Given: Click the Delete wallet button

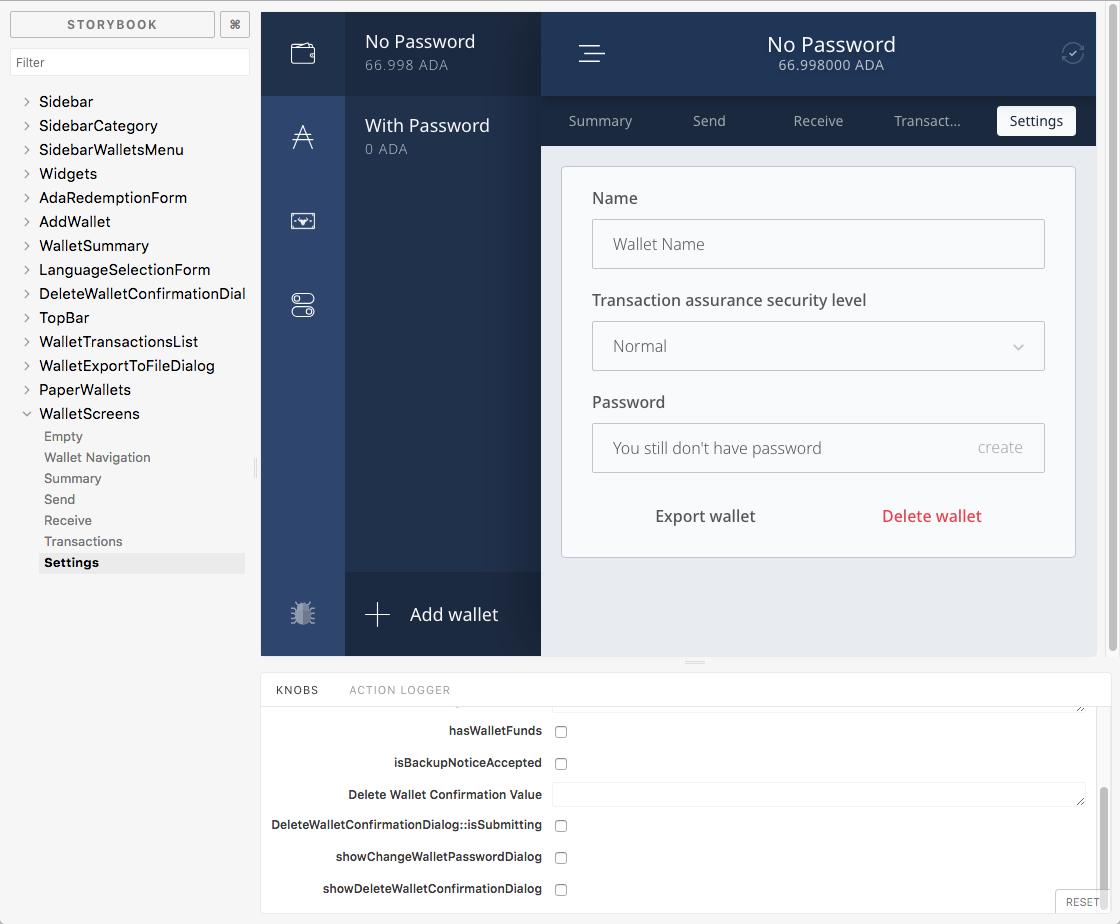Looking at the screenshot, I should (931, 516).
